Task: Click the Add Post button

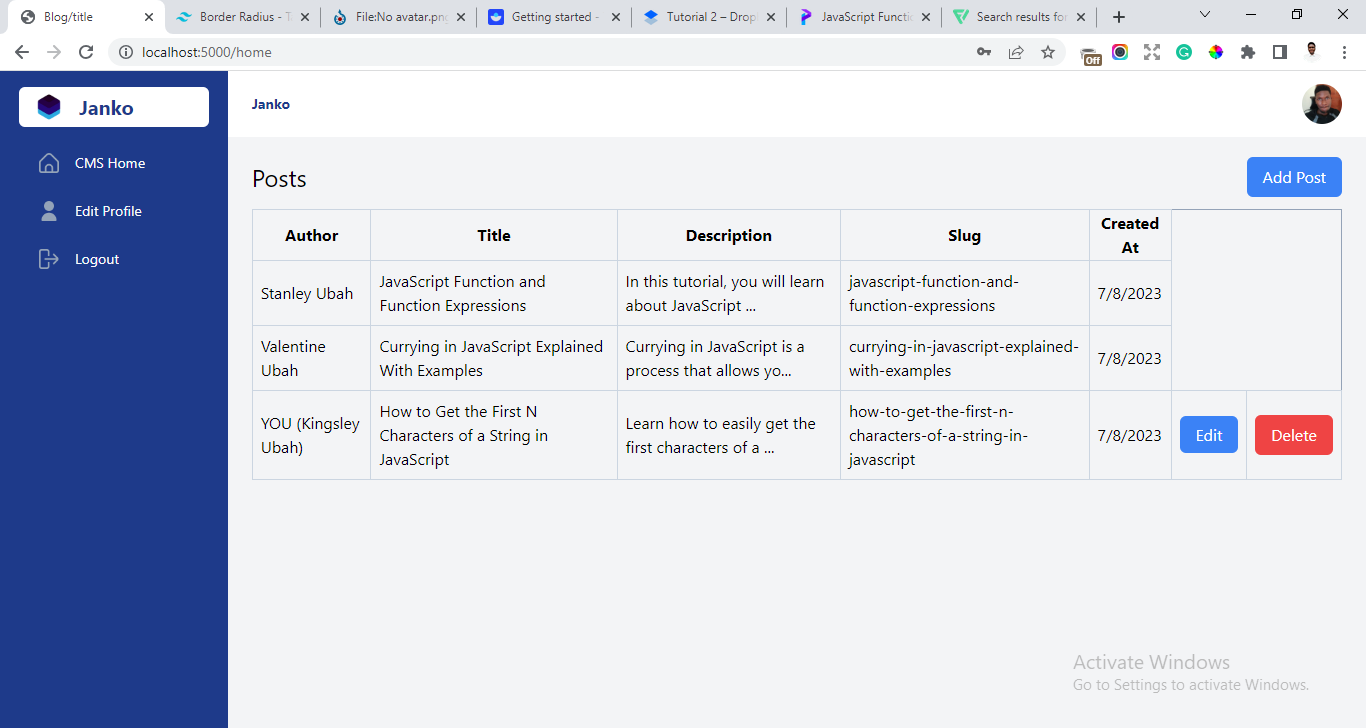Action: [1294, 176]
